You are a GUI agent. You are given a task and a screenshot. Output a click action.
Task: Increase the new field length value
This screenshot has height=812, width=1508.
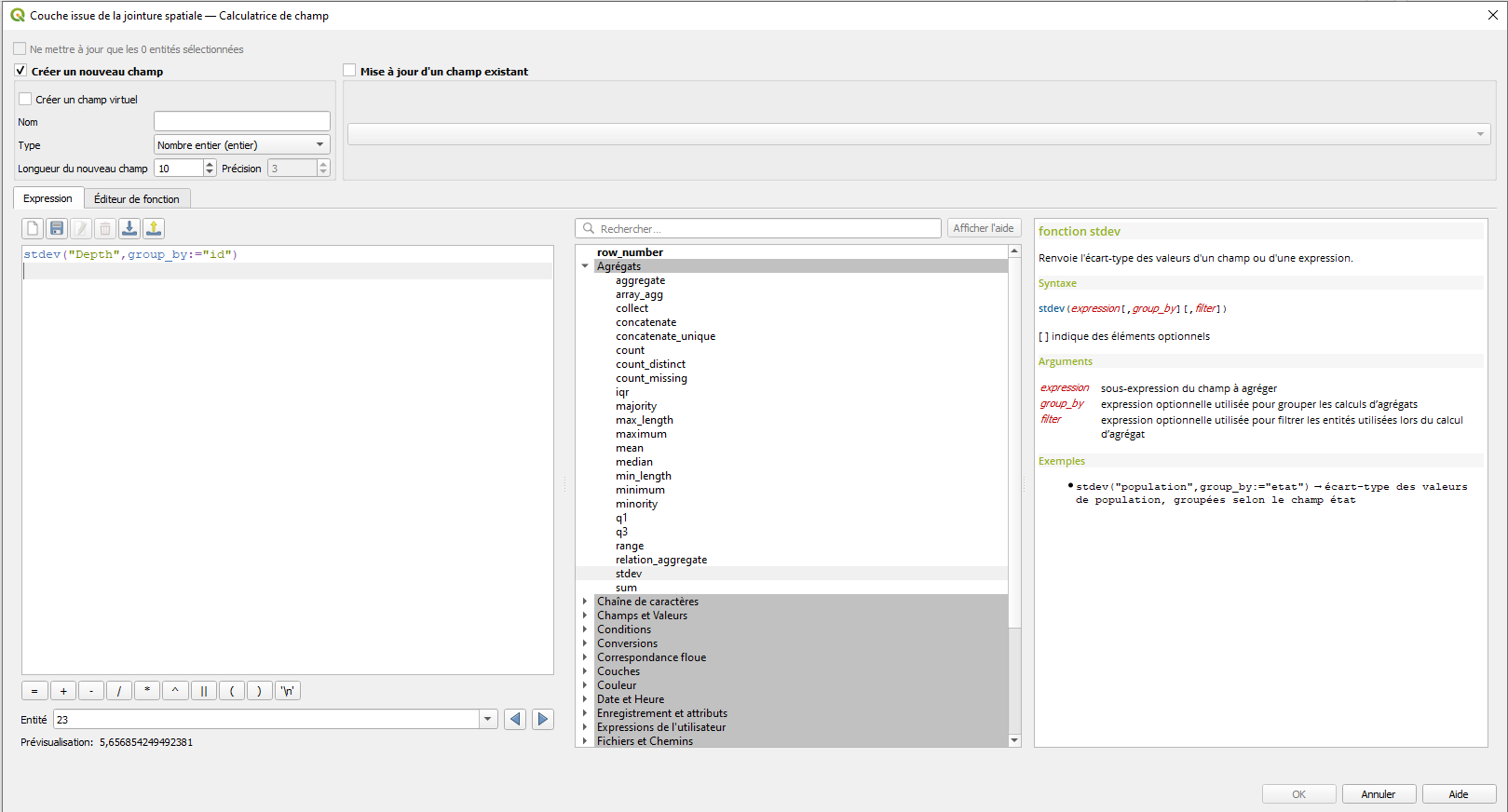(210, 164)
